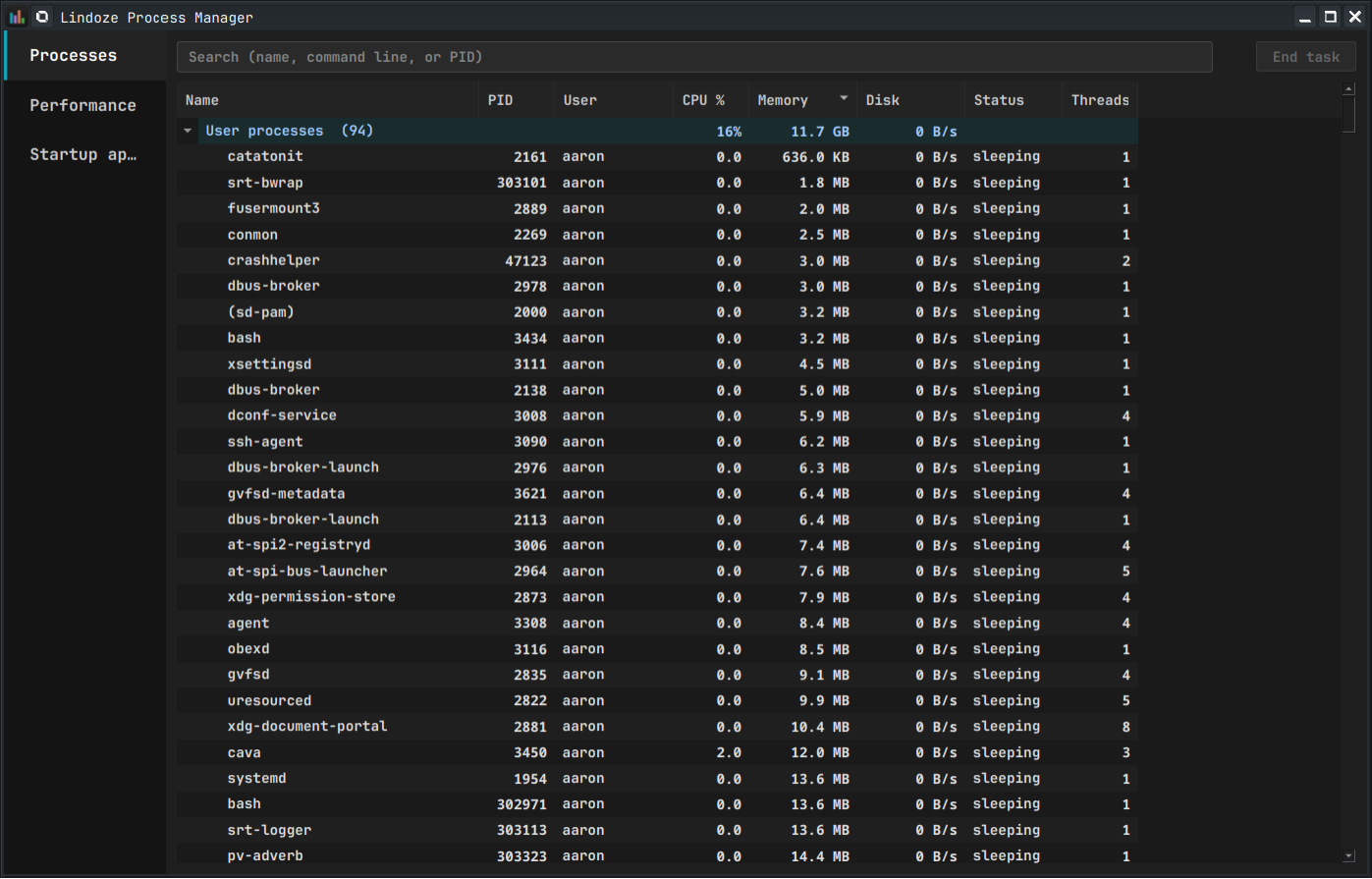The width and height of the screenshot is (1372, 879).
Task: Select the xsettingsd process
Action: point(657,364)
